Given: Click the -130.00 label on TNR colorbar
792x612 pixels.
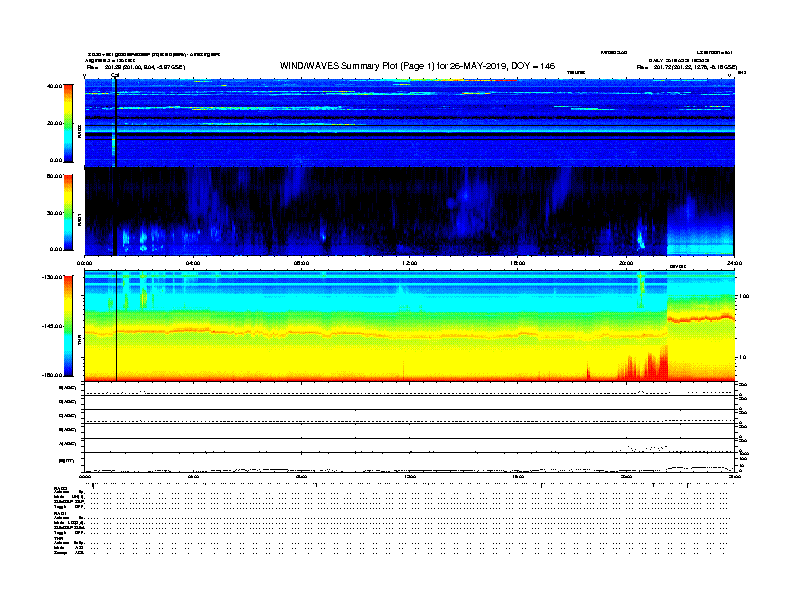Looking at the screenshot, I should click(x=53, y=277).
